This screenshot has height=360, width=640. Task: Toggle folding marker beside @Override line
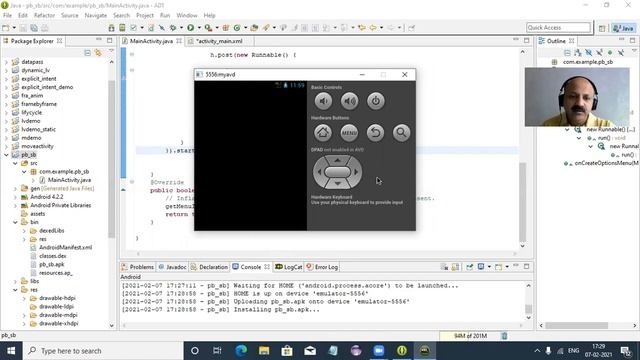click(x=132, y=182)
